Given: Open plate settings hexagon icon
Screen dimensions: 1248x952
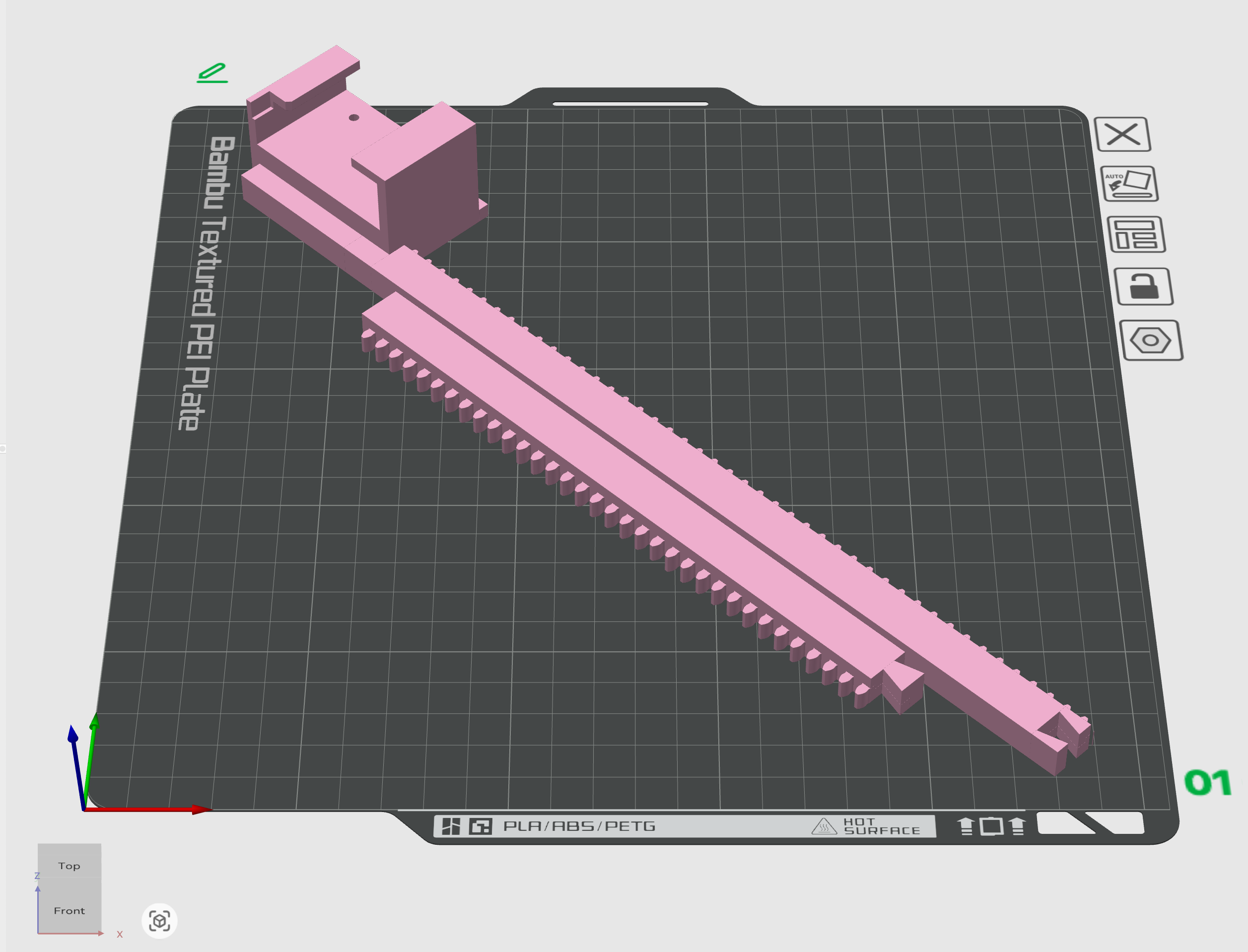Looking at the screenshot, I should (1151, 340).
